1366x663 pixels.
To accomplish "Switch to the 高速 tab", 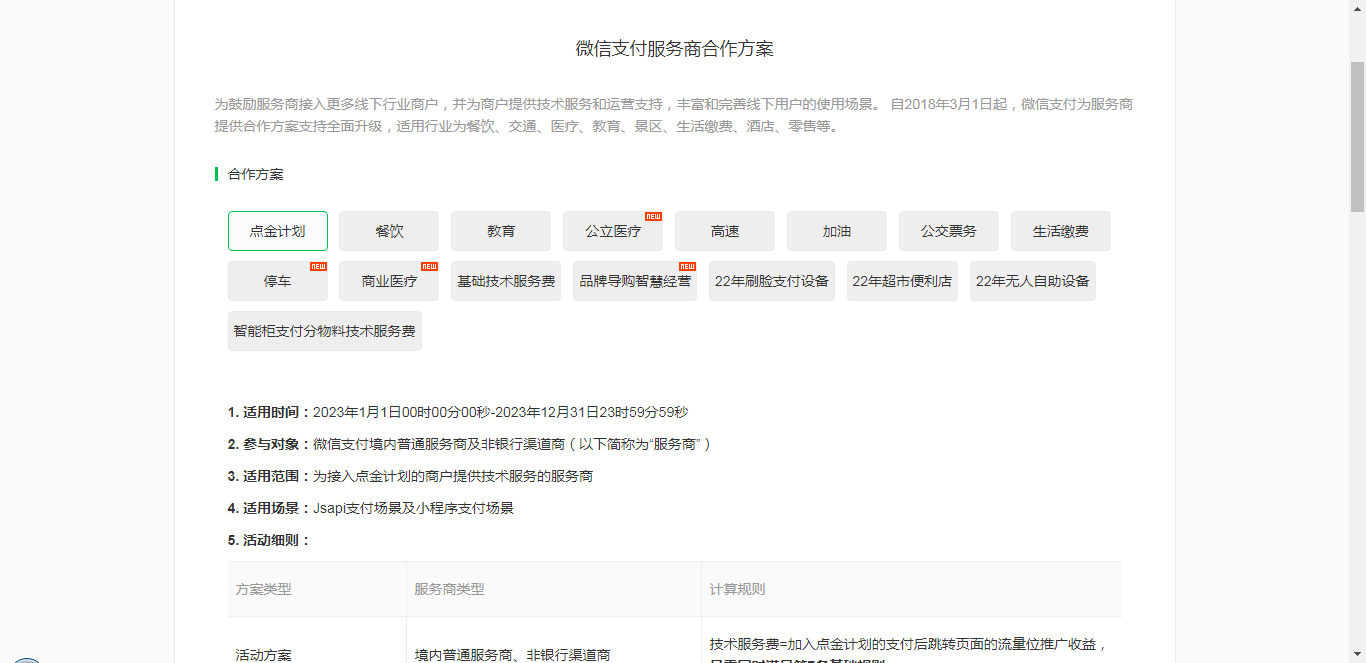I will point(725,231).
